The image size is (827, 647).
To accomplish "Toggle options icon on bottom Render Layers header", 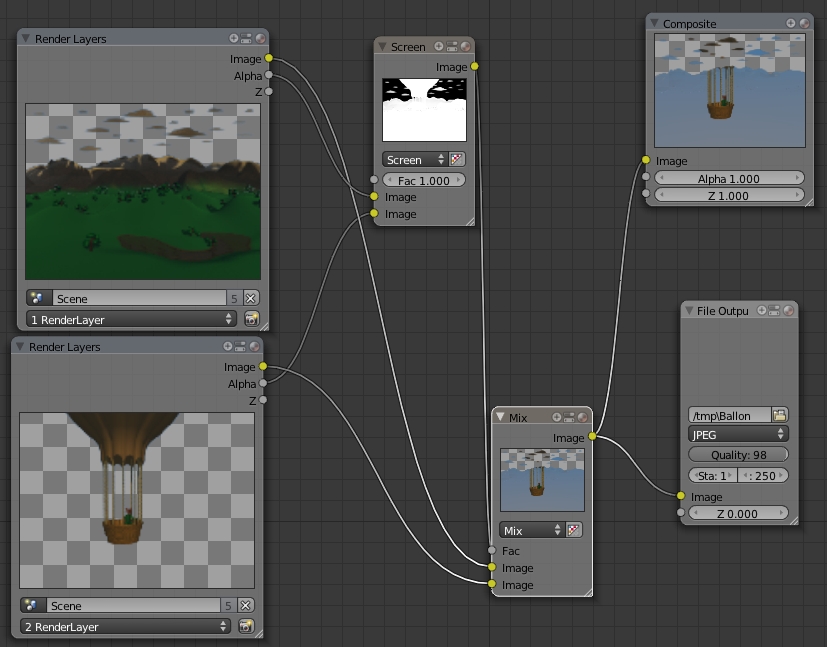I will coord(240,346).
